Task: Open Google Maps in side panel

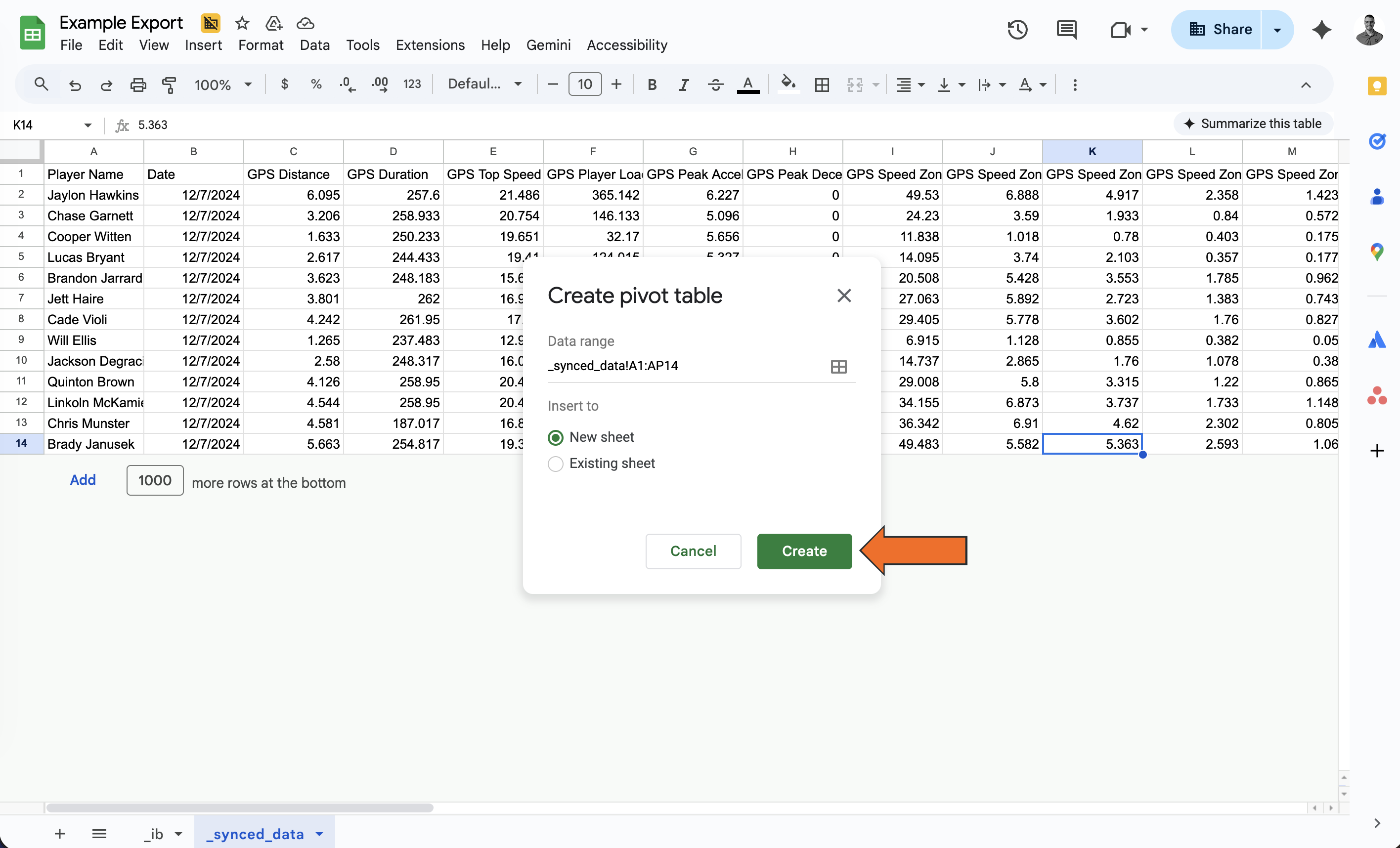Action: (1377, 252)
